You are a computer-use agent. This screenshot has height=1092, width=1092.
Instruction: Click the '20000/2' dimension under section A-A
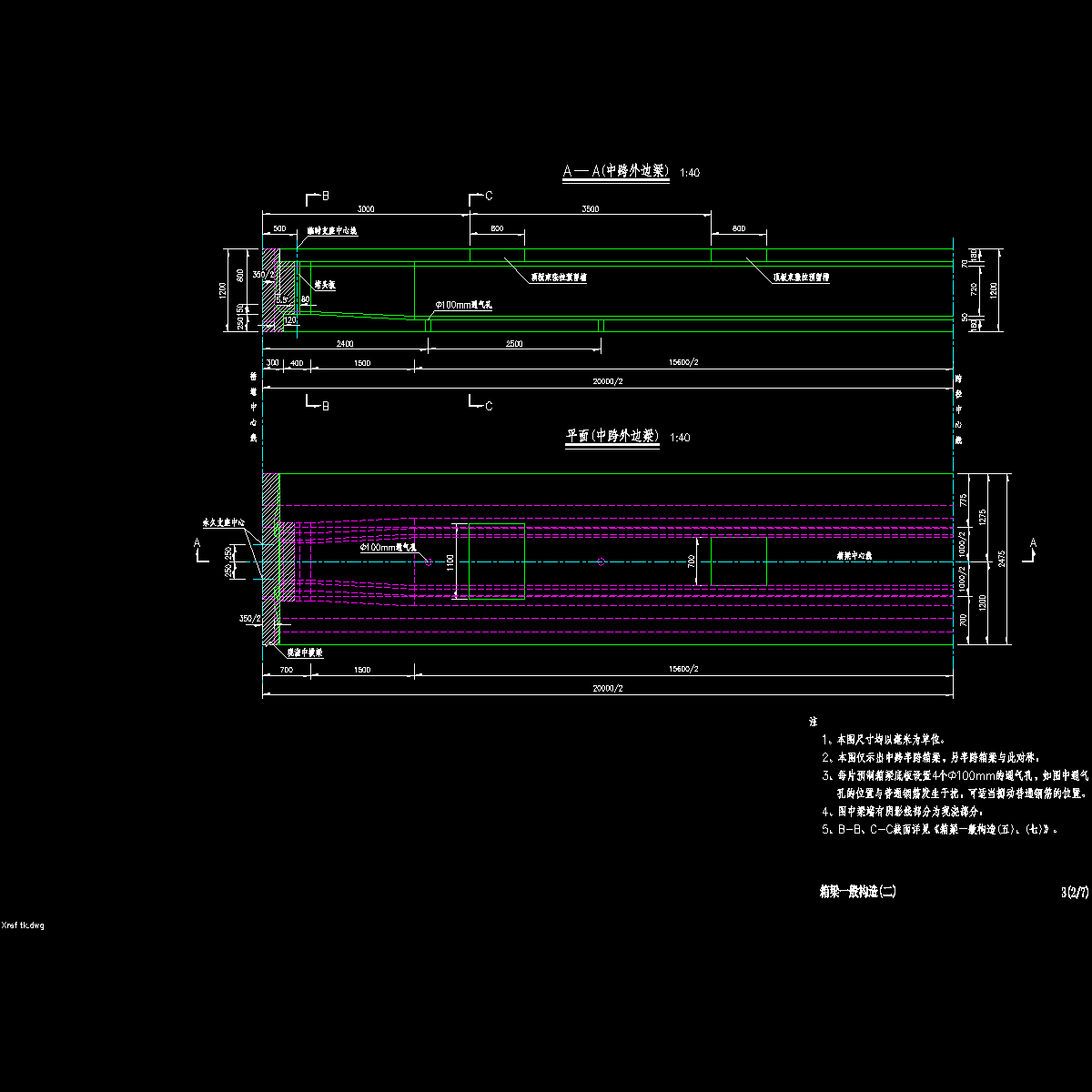(607, 381)
